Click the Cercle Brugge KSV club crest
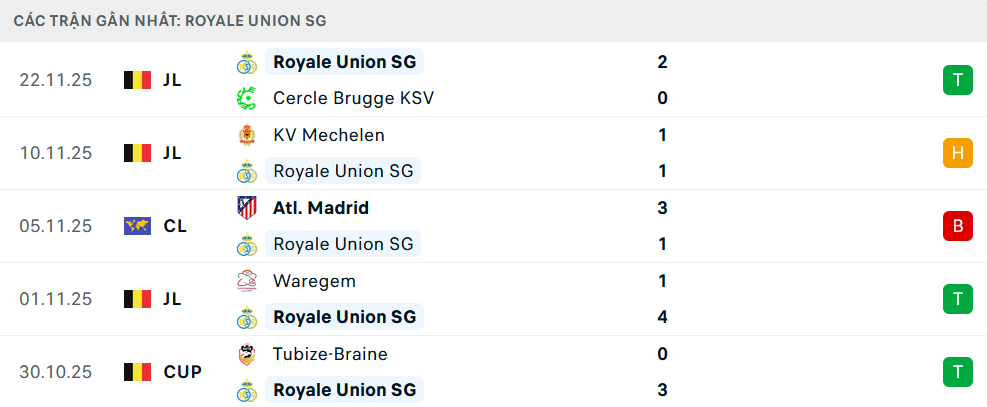This screenshot has height=407, width=987. 246,98
